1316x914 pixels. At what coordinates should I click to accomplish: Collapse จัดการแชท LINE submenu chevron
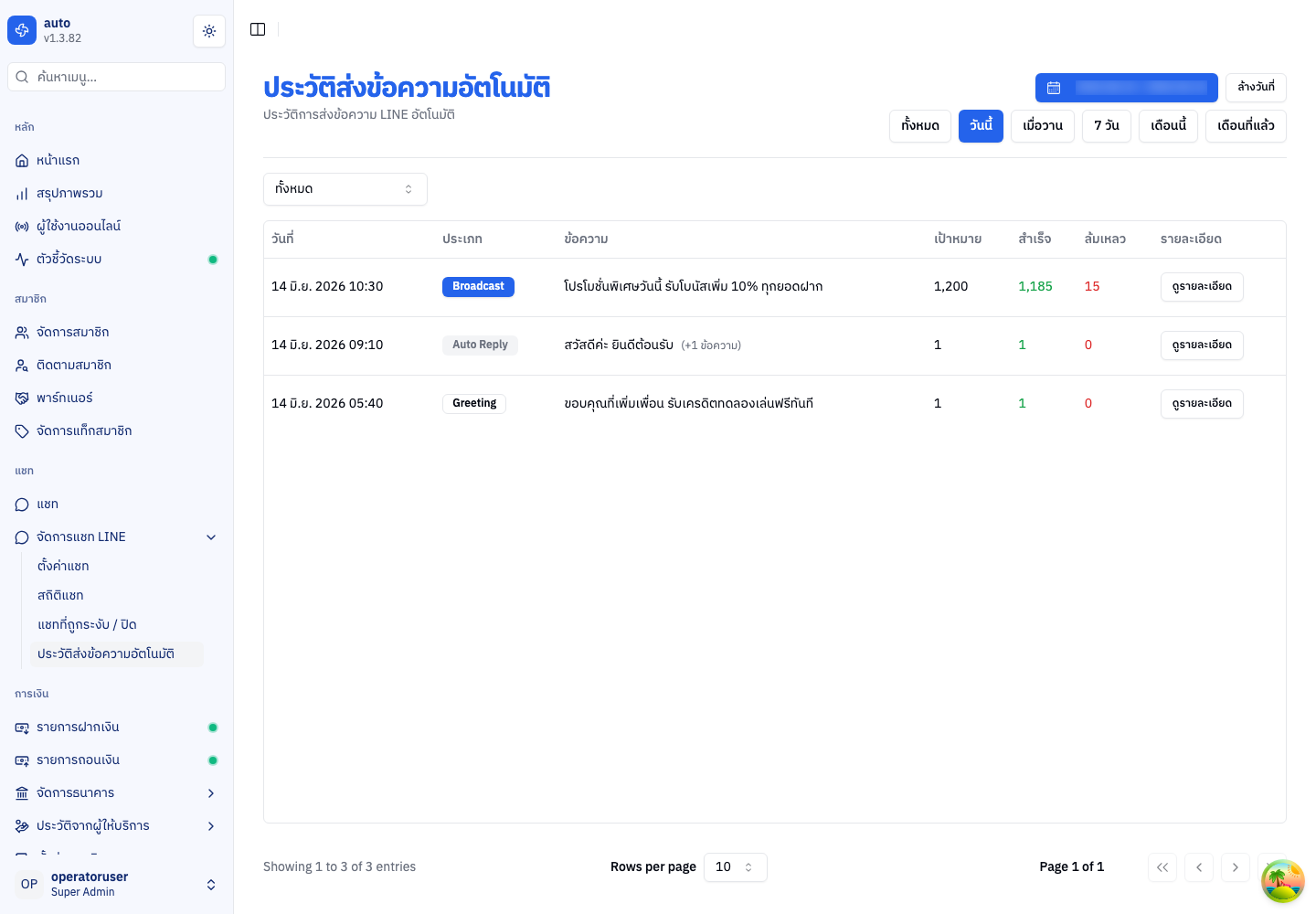pos(211,537)
